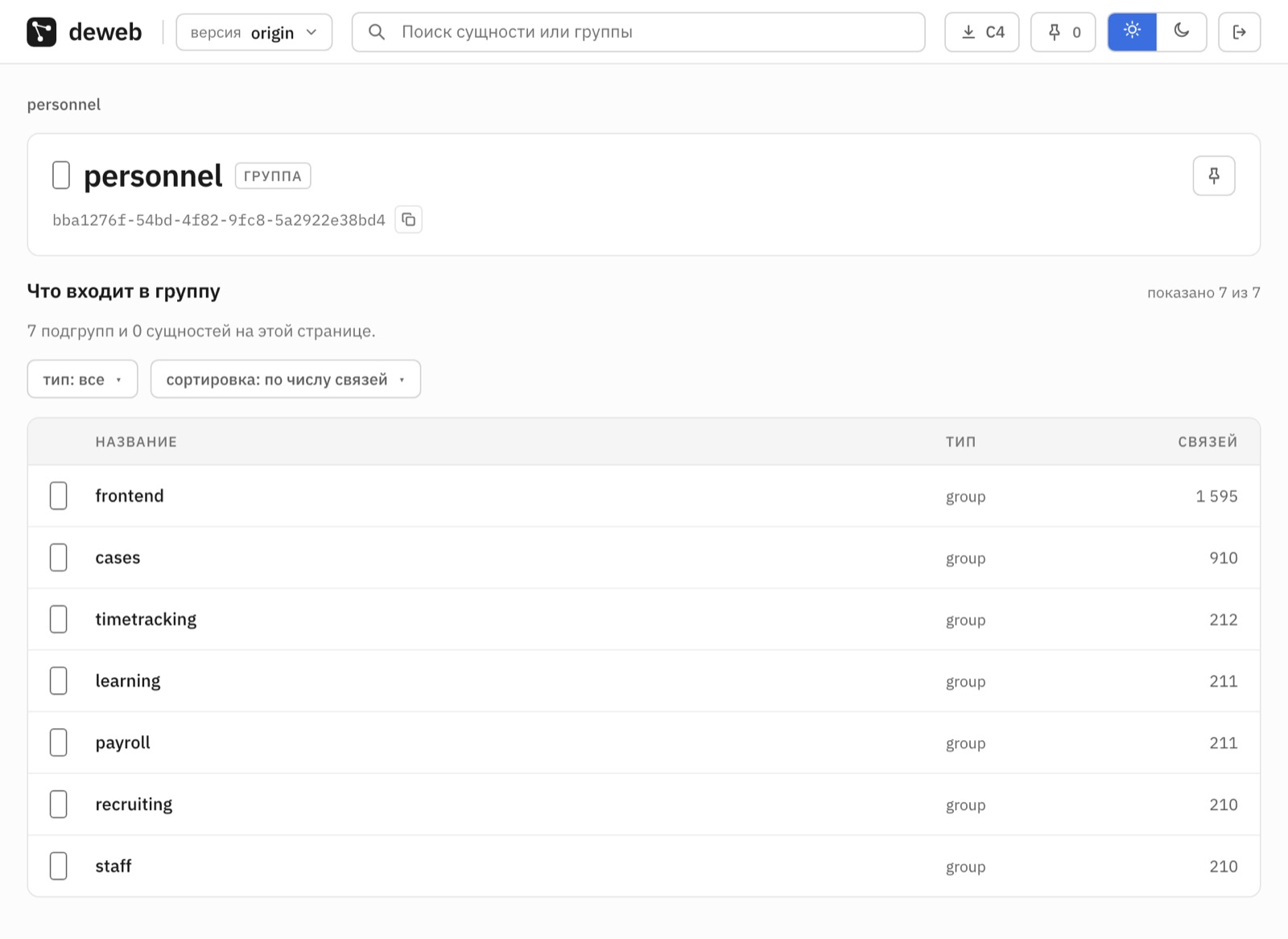
Task: Switch to light theme
Action: coord(1133,32)
